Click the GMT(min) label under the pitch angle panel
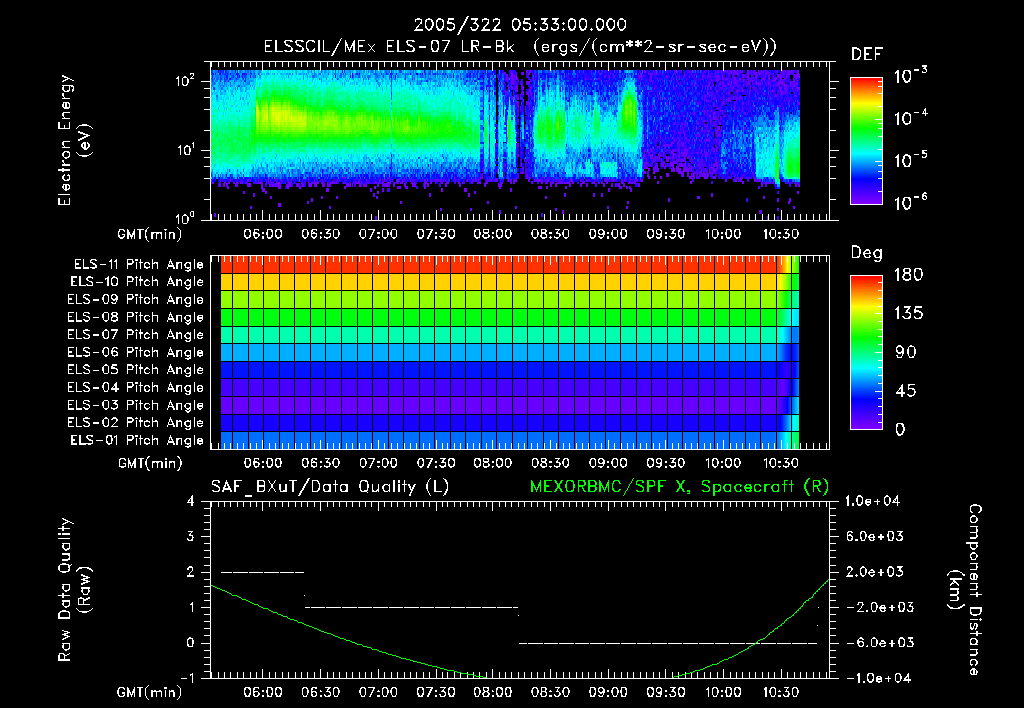The width and height of the screenshot is (1024, 708). point(150,463)
